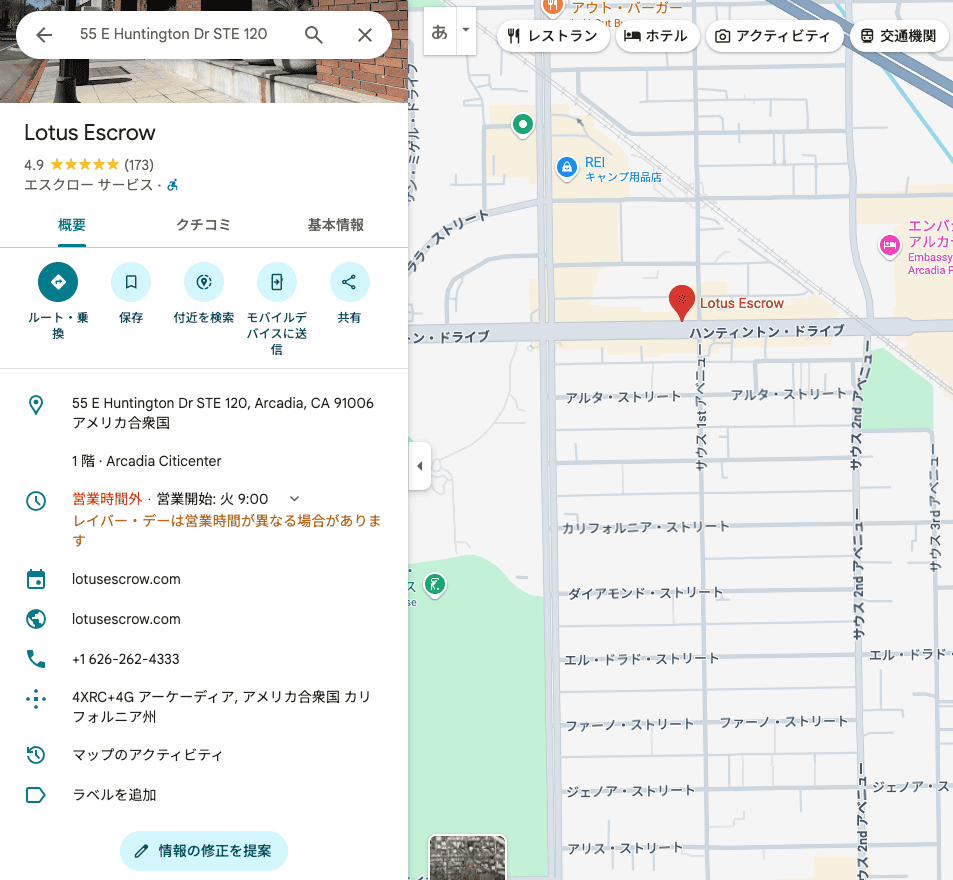Screen dimensions: 953x880
Task: Open lotusescrow.com booking link beside calendar
Action: 126,579
